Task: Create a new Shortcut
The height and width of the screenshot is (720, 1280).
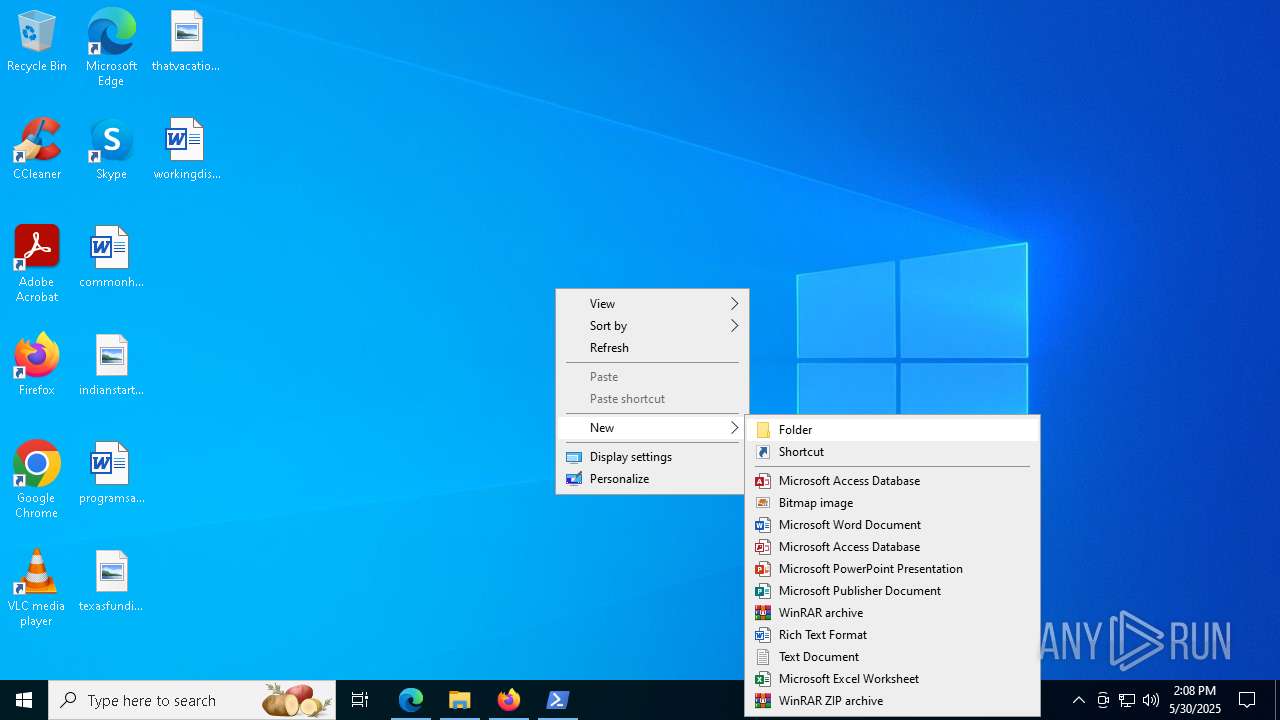Action: (x=892, y=452)
